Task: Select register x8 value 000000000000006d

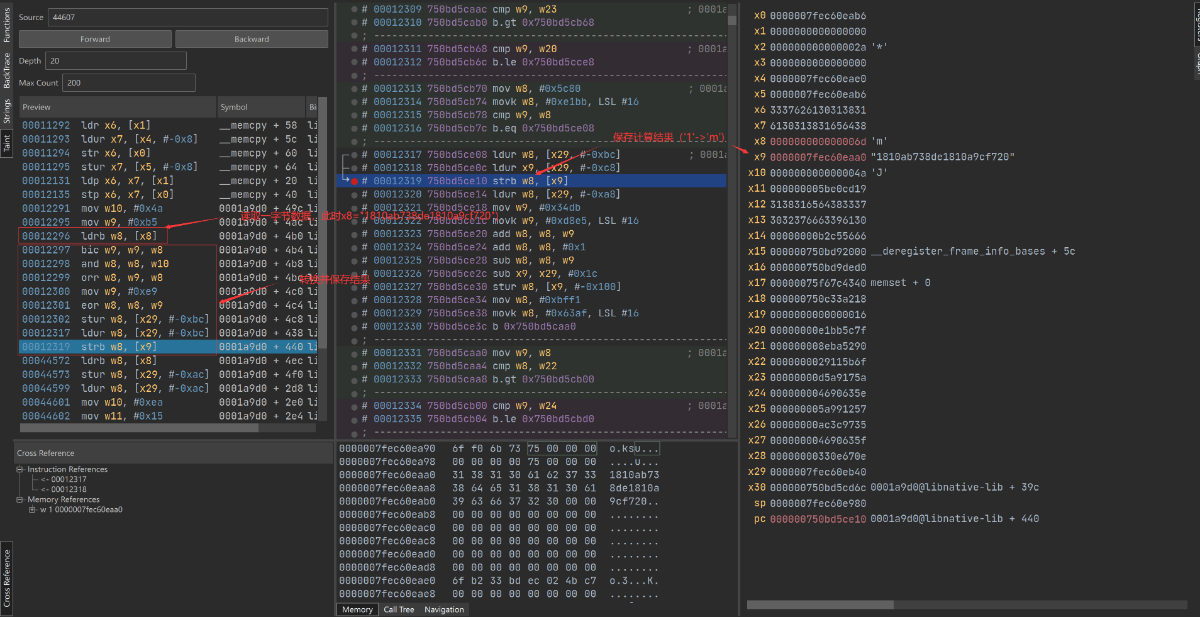Action: click(818, 142)
